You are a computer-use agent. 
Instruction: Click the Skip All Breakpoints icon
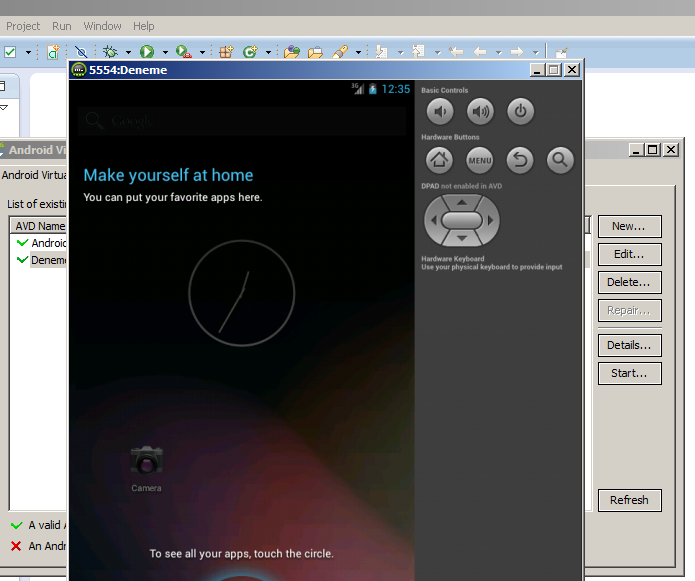point(81,52)
